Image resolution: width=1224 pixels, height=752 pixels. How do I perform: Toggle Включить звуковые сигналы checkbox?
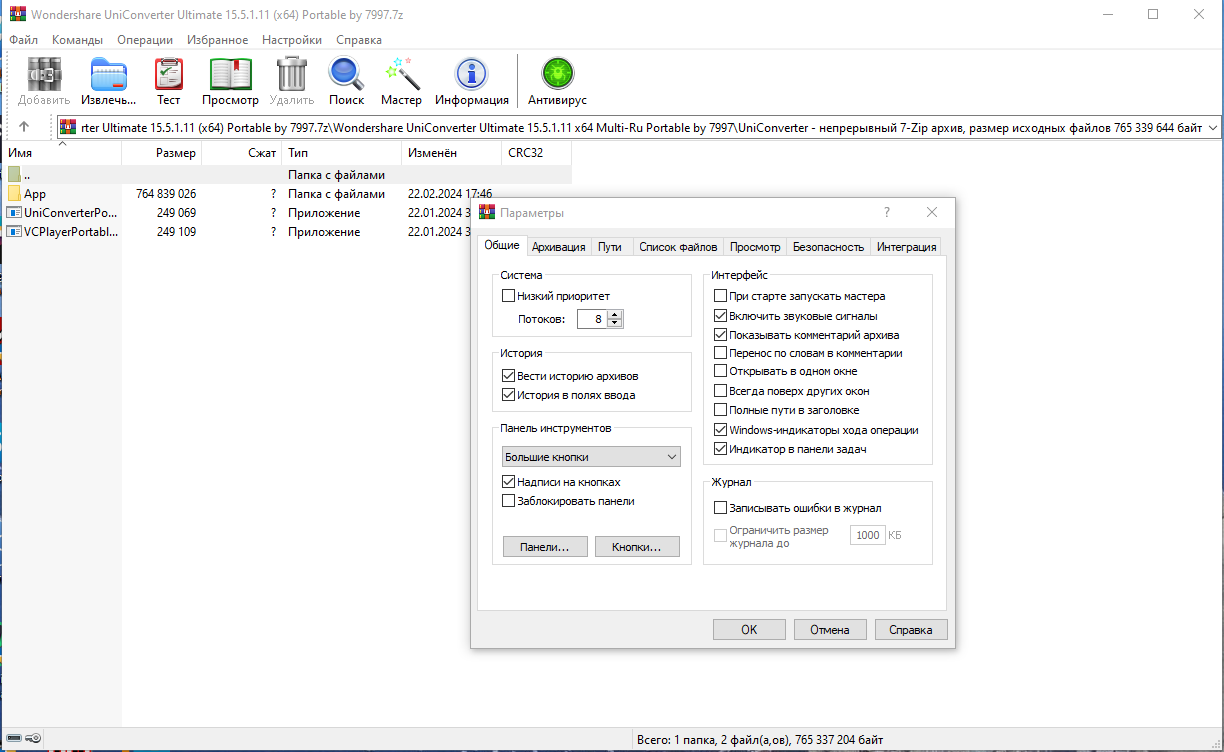[720, 315]
